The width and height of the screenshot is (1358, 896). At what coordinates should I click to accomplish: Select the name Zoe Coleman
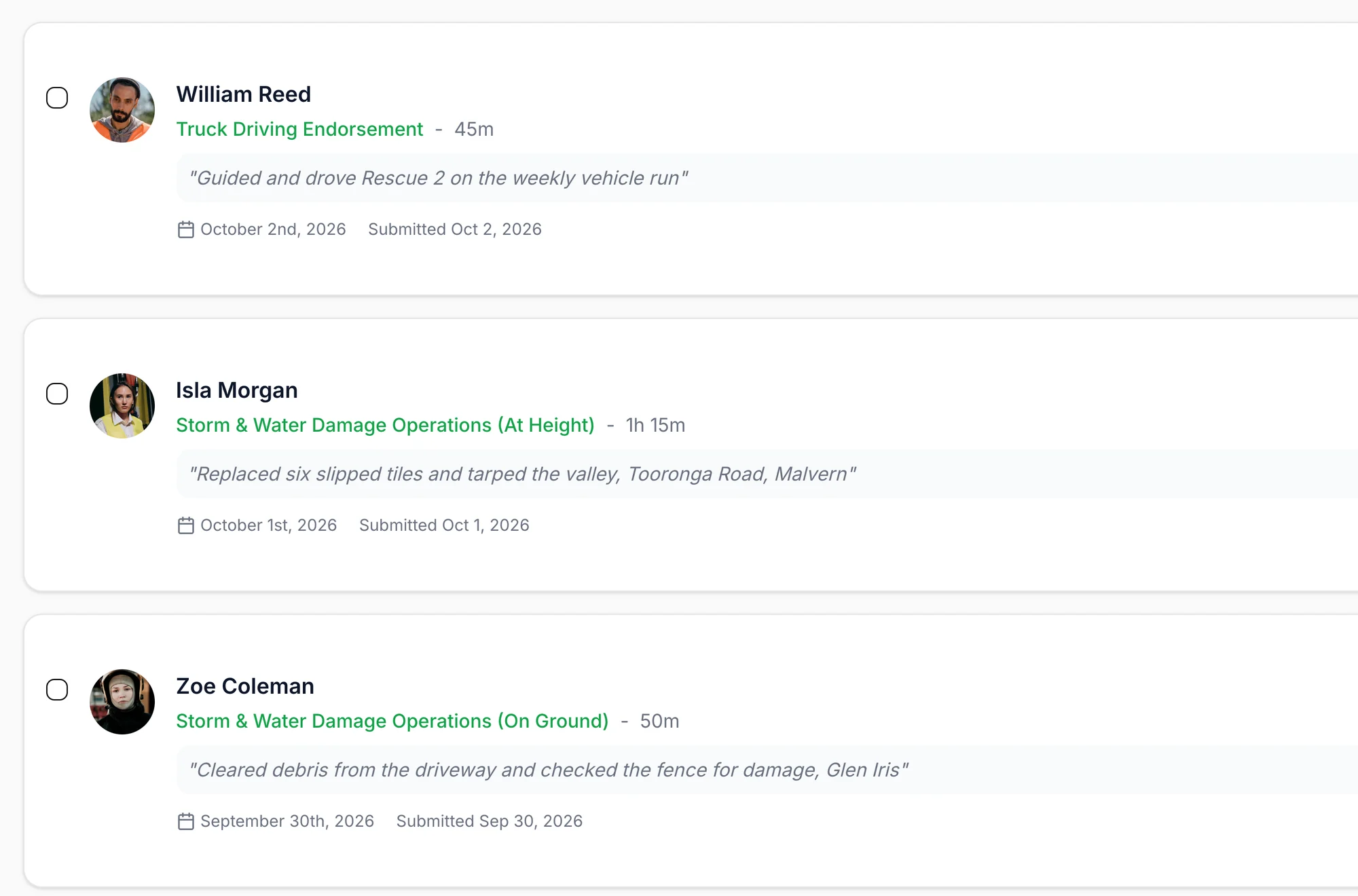click(245, 686)
